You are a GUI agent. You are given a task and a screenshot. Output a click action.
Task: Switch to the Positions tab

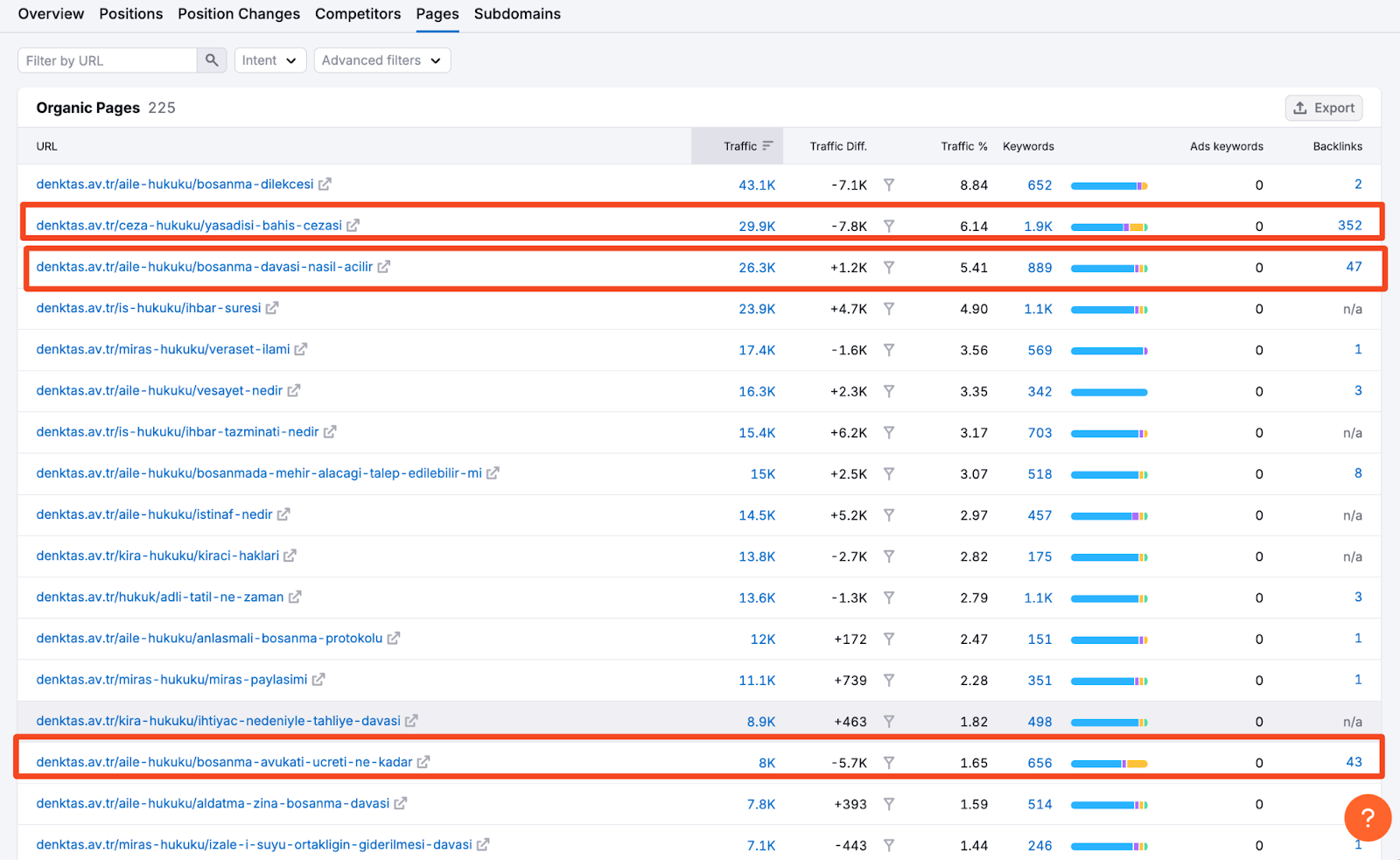point(131,14)
